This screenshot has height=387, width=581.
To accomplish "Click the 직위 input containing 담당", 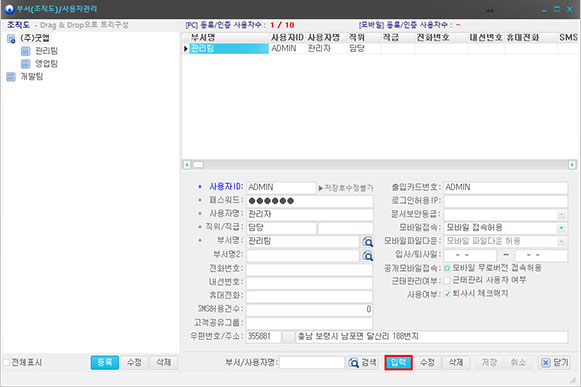I will coord(282,228).
